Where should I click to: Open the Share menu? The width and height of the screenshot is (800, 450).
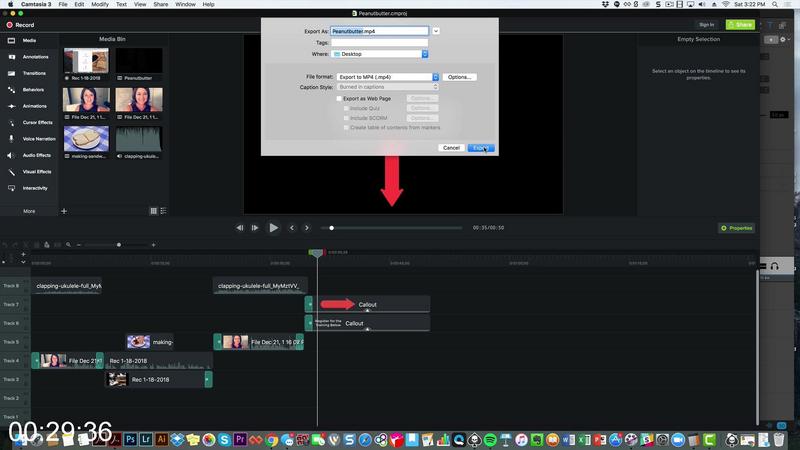(x=161, y=4)
